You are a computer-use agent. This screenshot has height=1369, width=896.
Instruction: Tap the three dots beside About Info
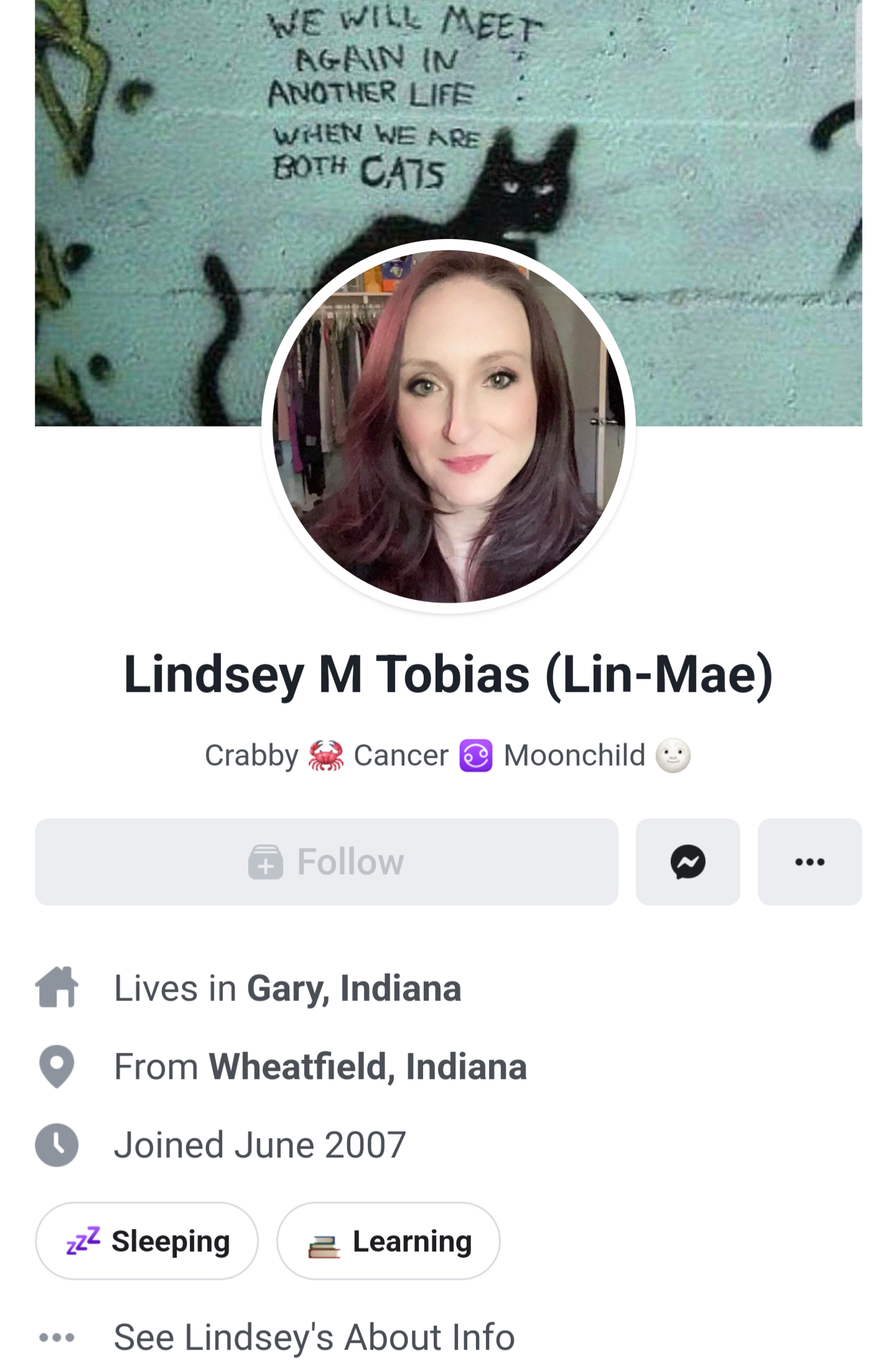(x=57, y=1337)
